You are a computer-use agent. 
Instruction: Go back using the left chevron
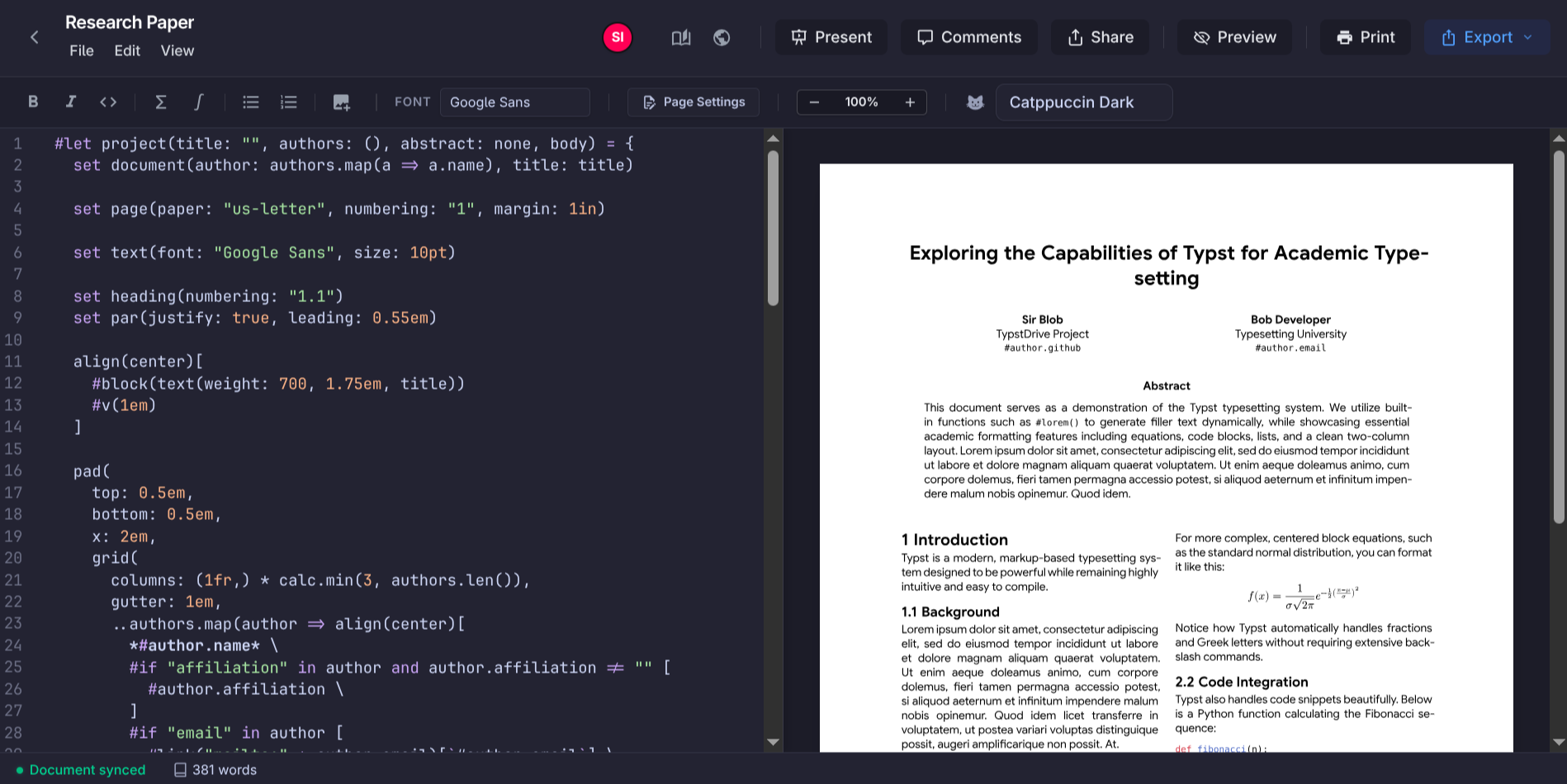(x=35, y=37)
